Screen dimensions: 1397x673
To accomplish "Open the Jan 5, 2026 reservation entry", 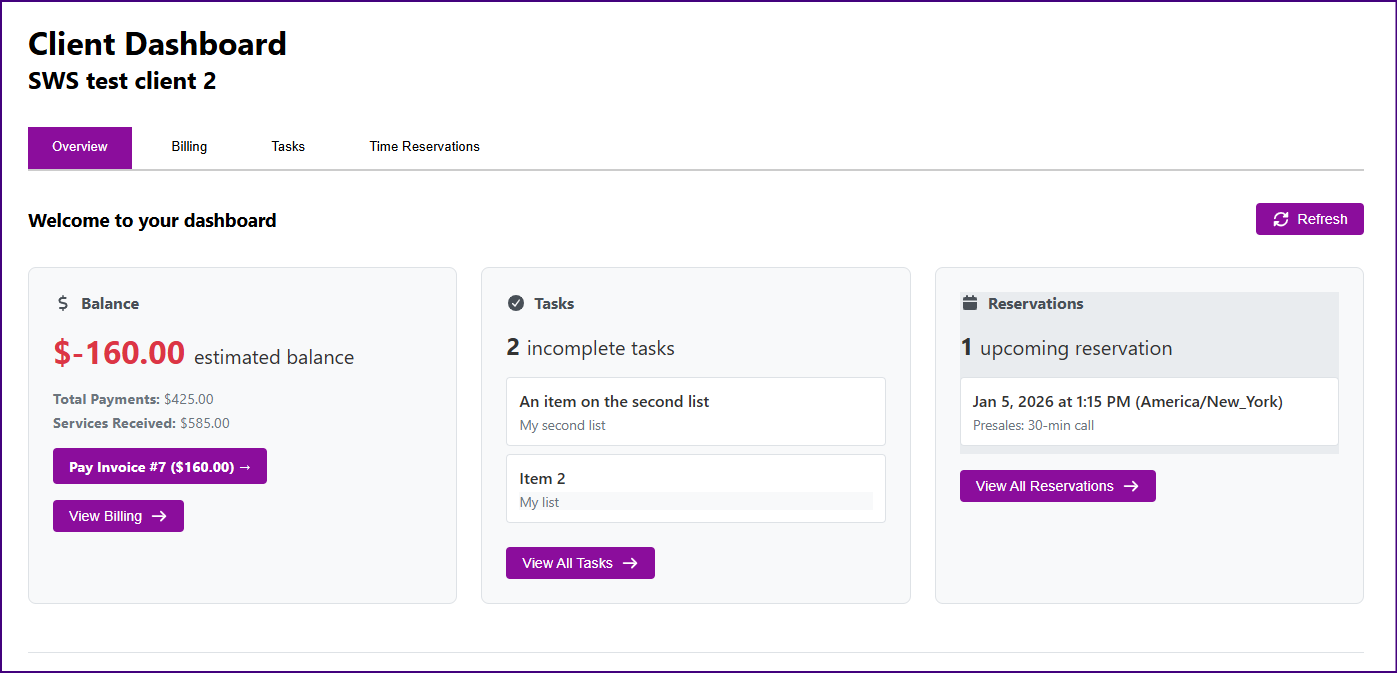I will point(1148,411).
